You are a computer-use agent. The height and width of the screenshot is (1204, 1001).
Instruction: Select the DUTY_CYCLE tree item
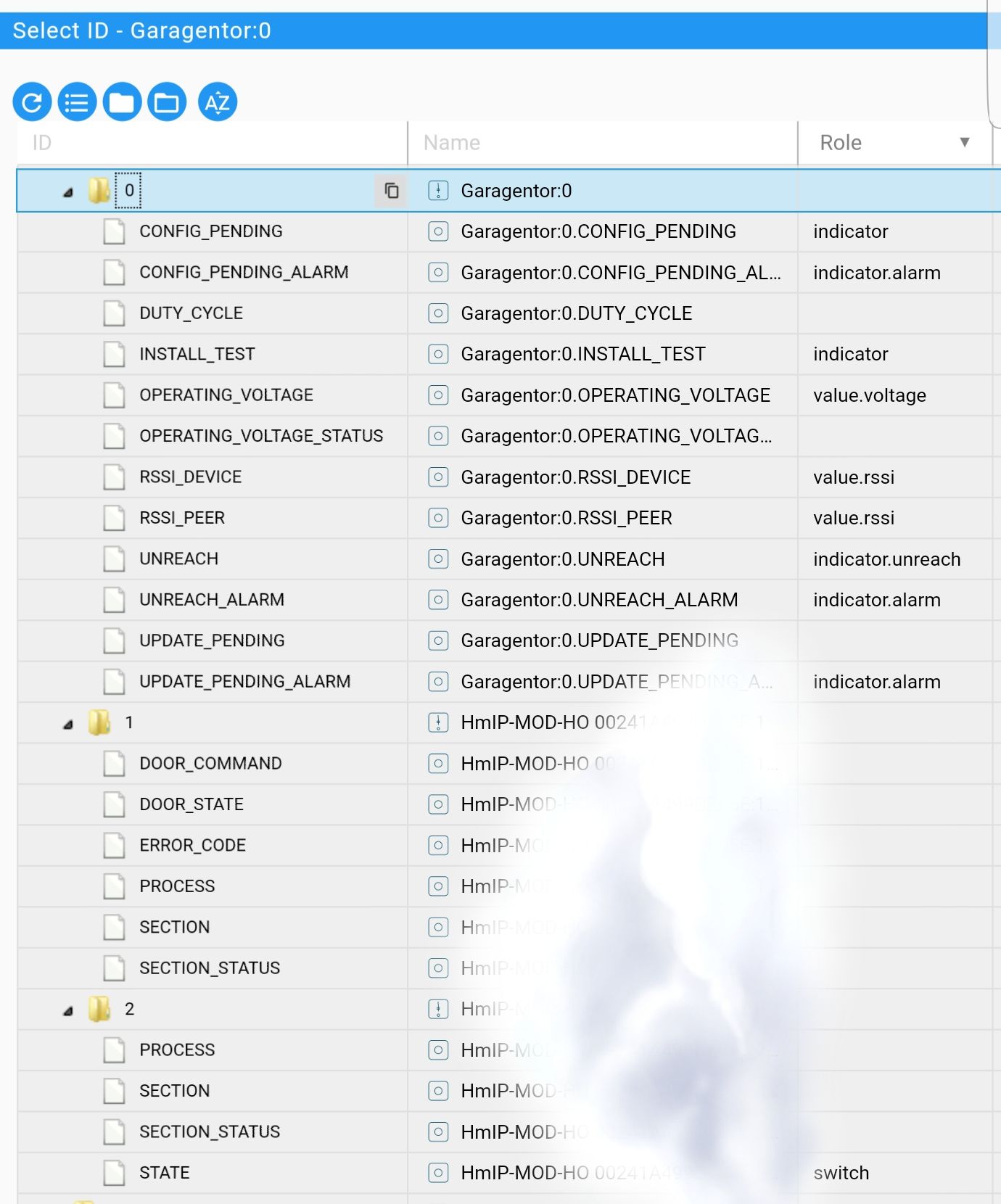(191, 313)
